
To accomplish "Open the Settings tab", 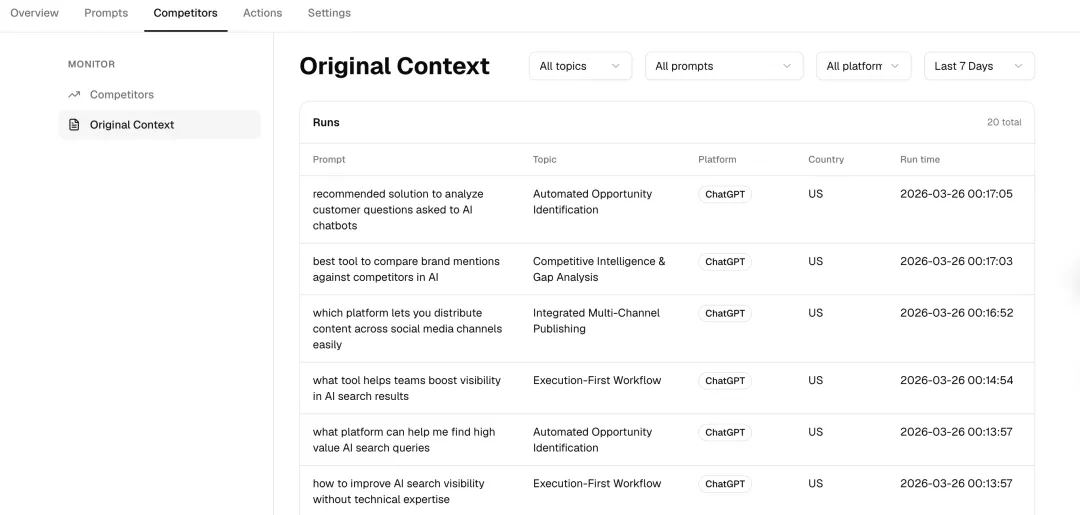I will click(329, 13).
